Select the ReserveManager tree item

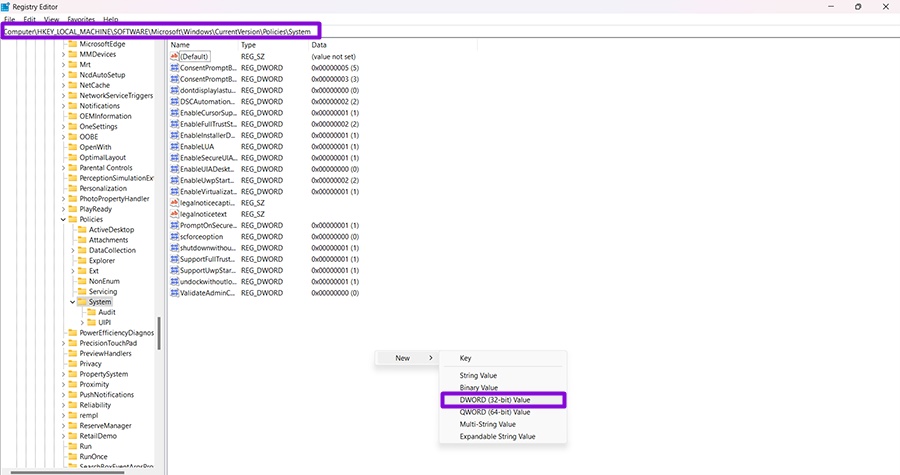[106, 426]
